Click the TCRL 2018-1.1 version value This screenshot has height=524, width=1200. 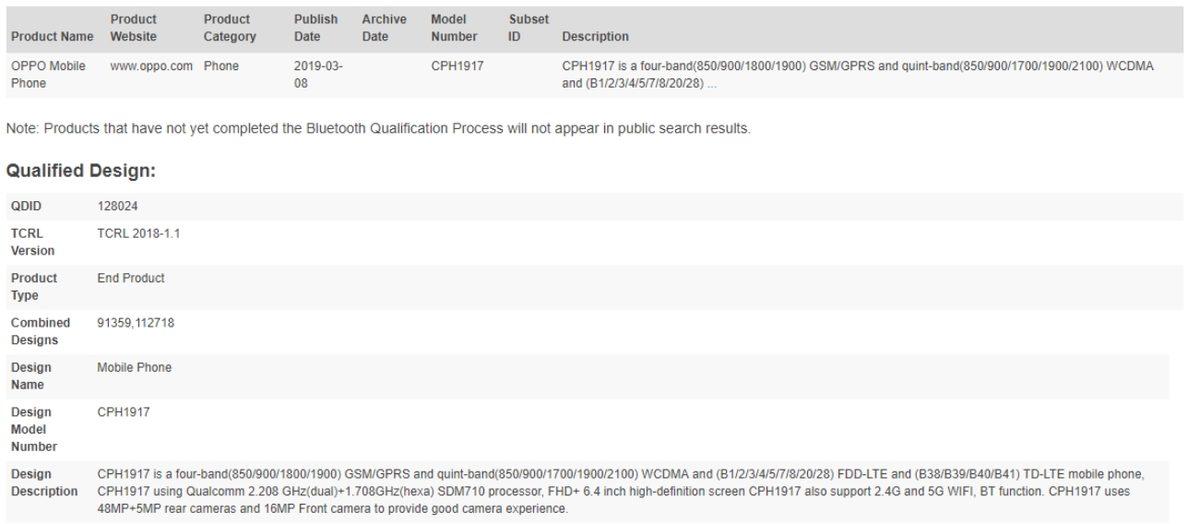(x=138, y=233)
